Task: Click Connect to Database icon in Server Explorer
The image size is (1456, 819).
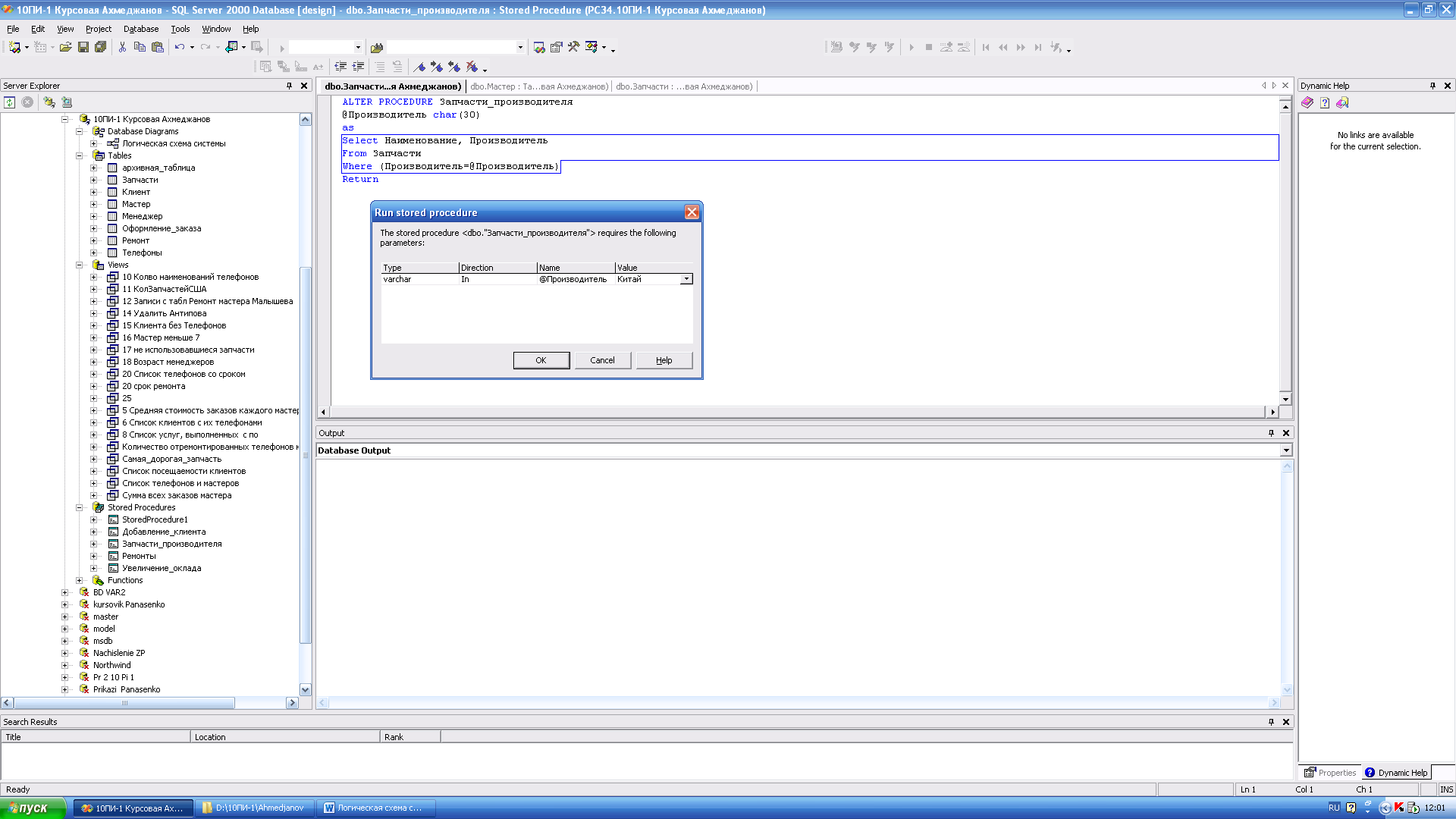Action: click(49, 102)
